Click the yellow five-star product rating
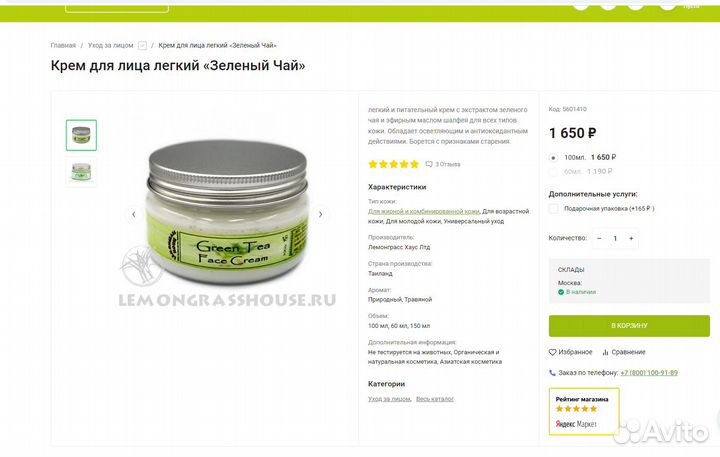Image resolution: width=720 pixels, height=457 pixels. click(394, 164)
